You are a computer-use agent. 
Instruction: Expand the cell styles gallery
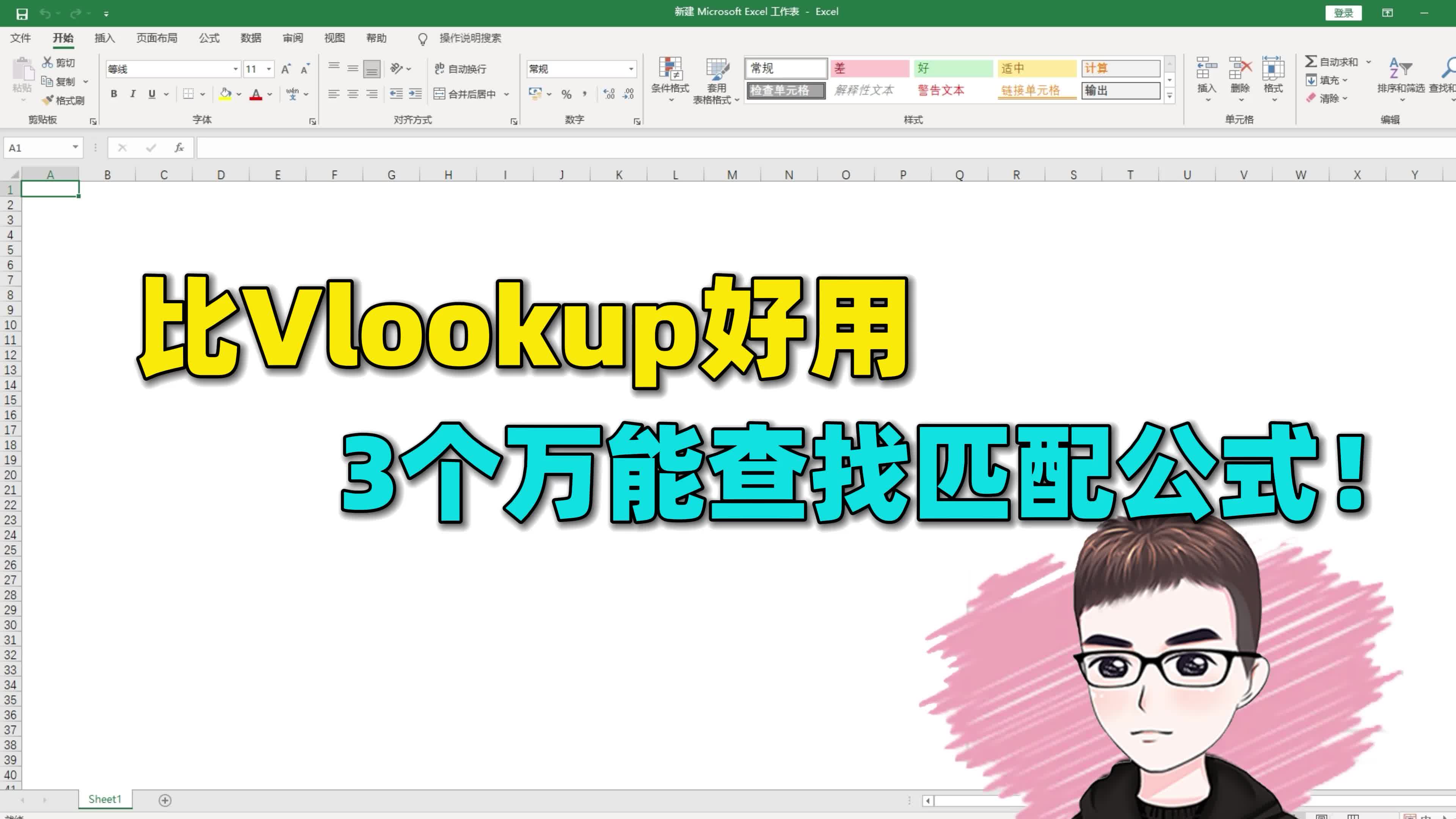point(1169,96)
